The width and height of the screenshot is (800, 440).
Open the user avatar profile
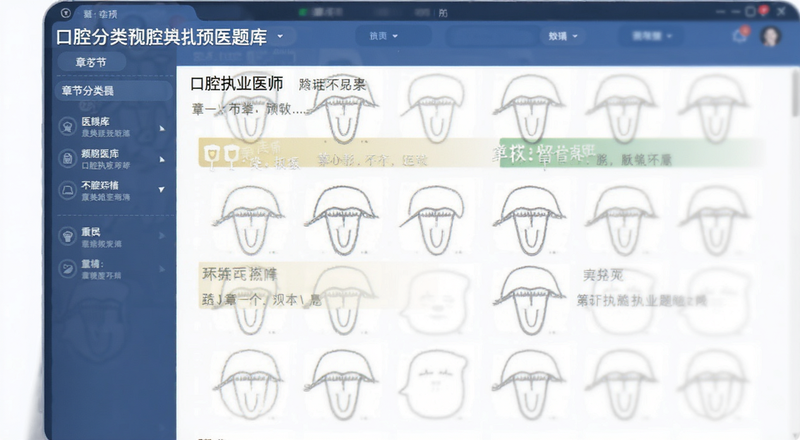[770, 36]
